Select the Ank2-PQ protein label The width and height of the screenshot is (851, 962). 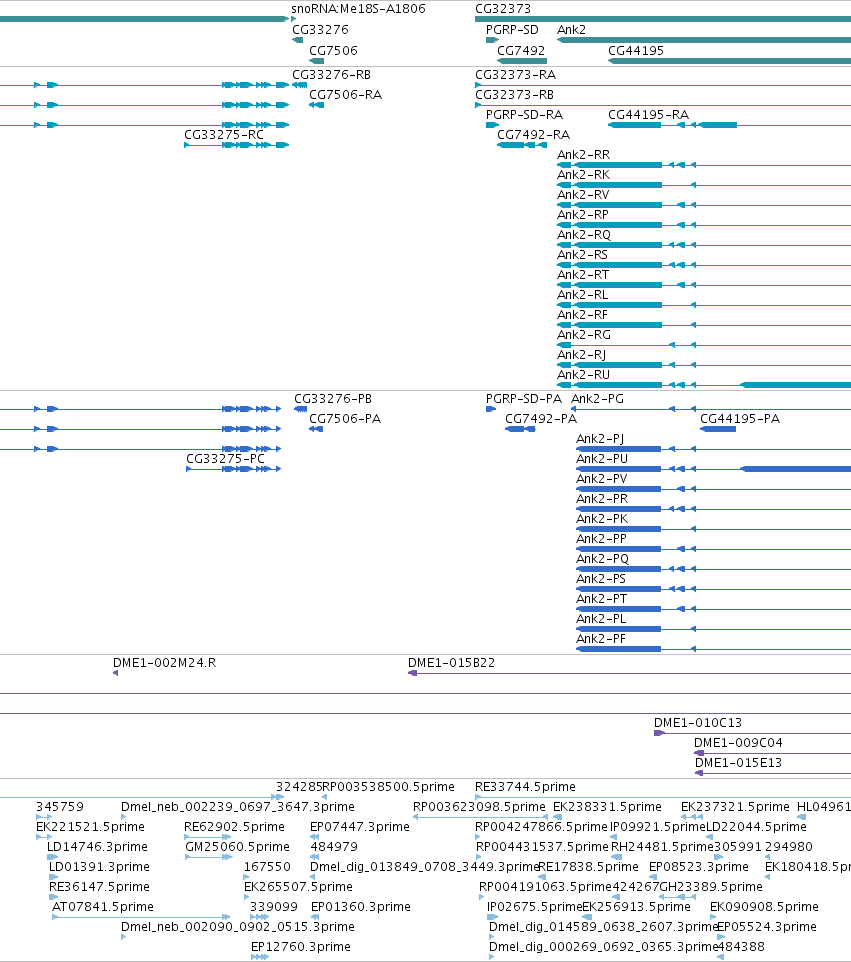603,558
